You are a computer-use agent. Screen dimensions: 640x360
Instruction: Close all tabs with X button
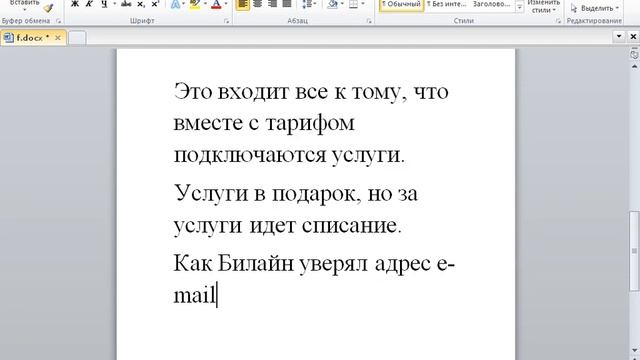[633, 36]
